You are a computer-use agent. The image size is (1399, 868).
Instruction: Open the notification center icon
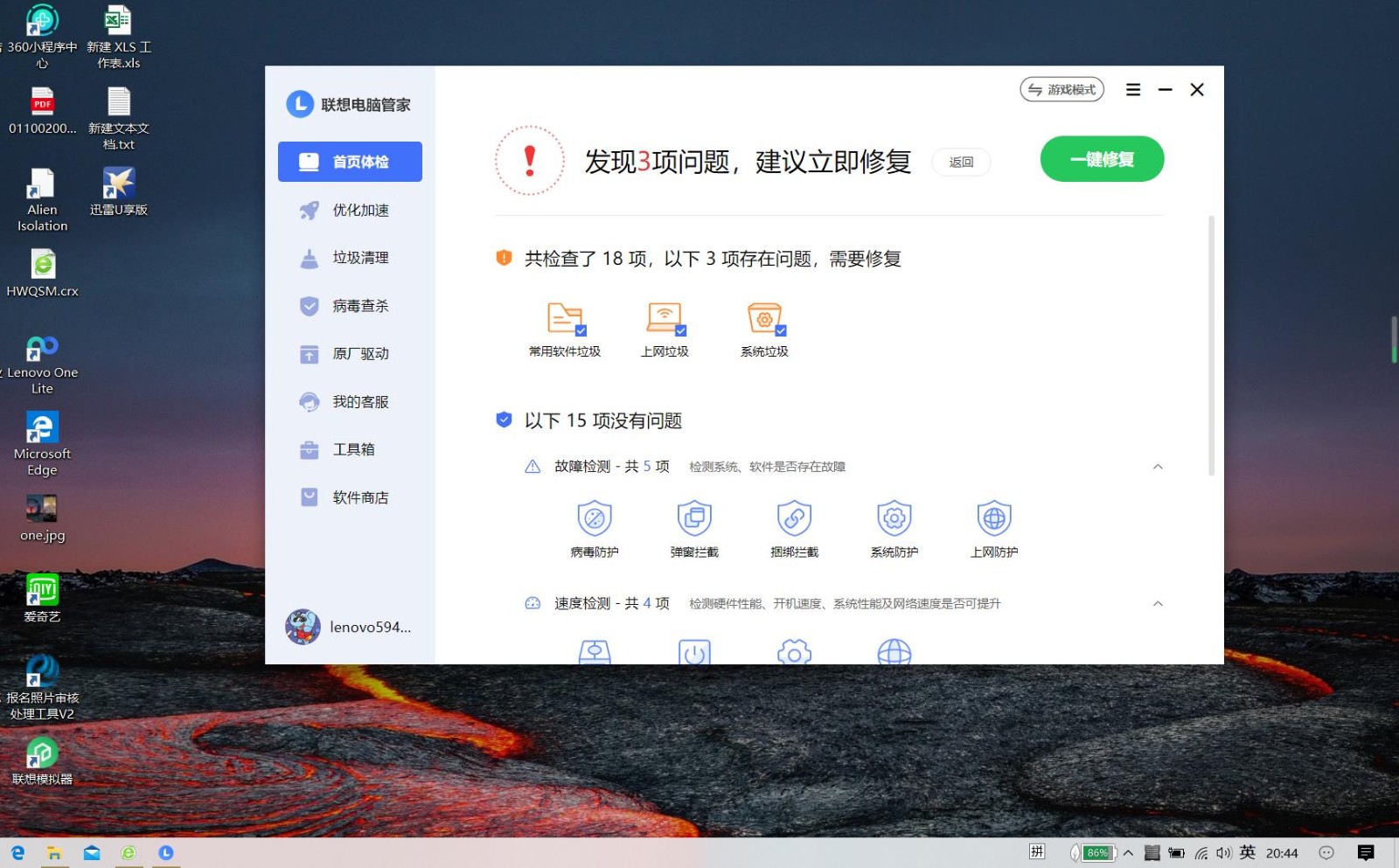click(x=1366, y=853)
